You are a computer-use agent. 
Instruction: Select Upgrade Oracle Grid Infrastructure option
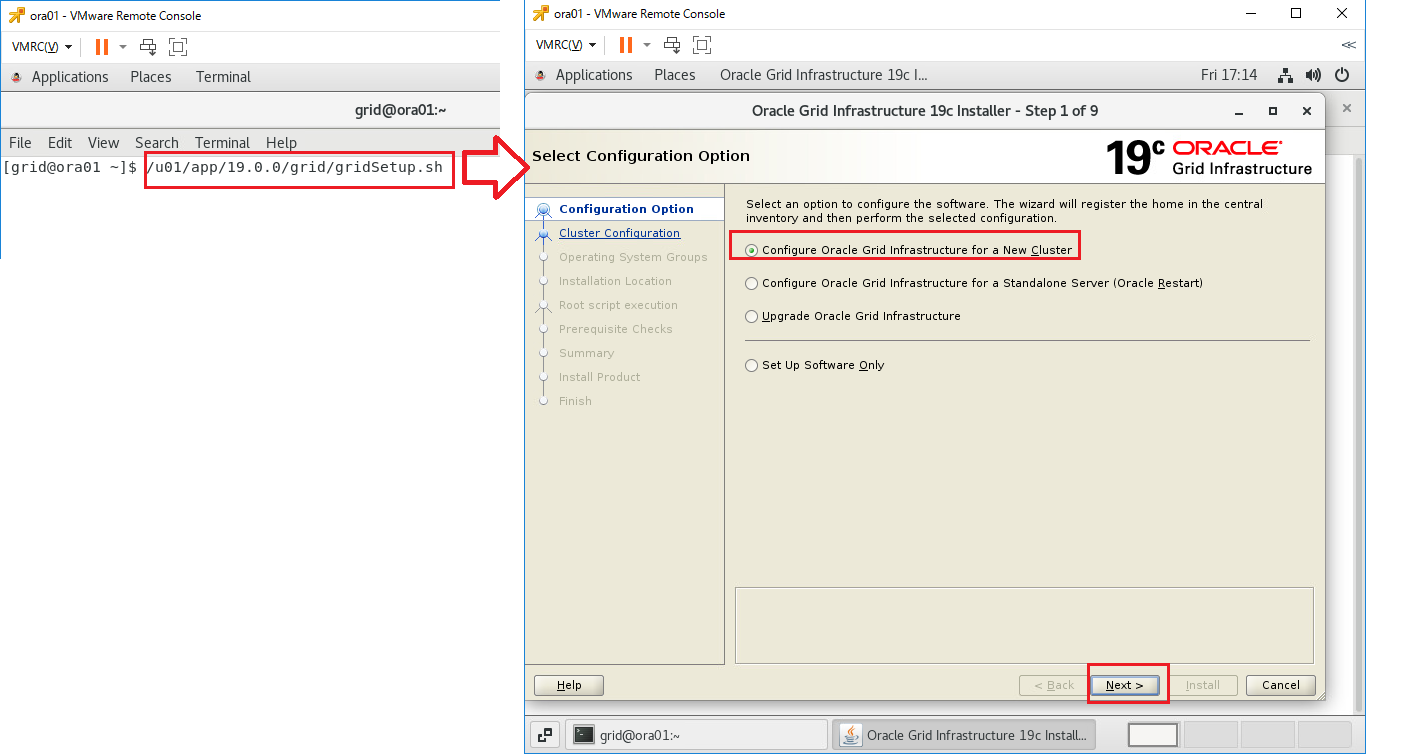[x=853, y=316]
